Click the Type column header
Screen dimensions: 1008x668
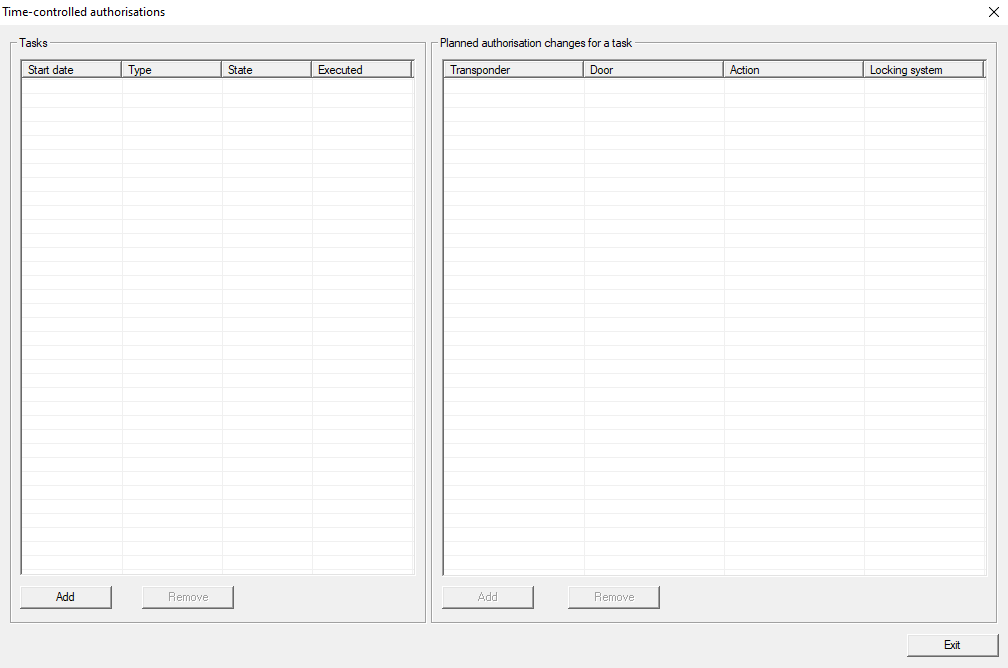click(x=171, y=70)
